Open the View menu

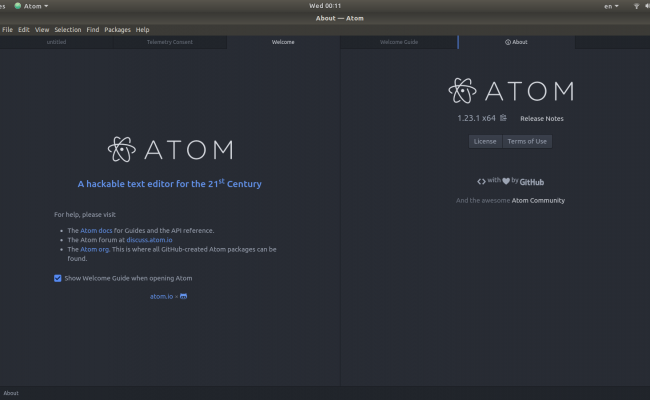[x=42, y=29]
